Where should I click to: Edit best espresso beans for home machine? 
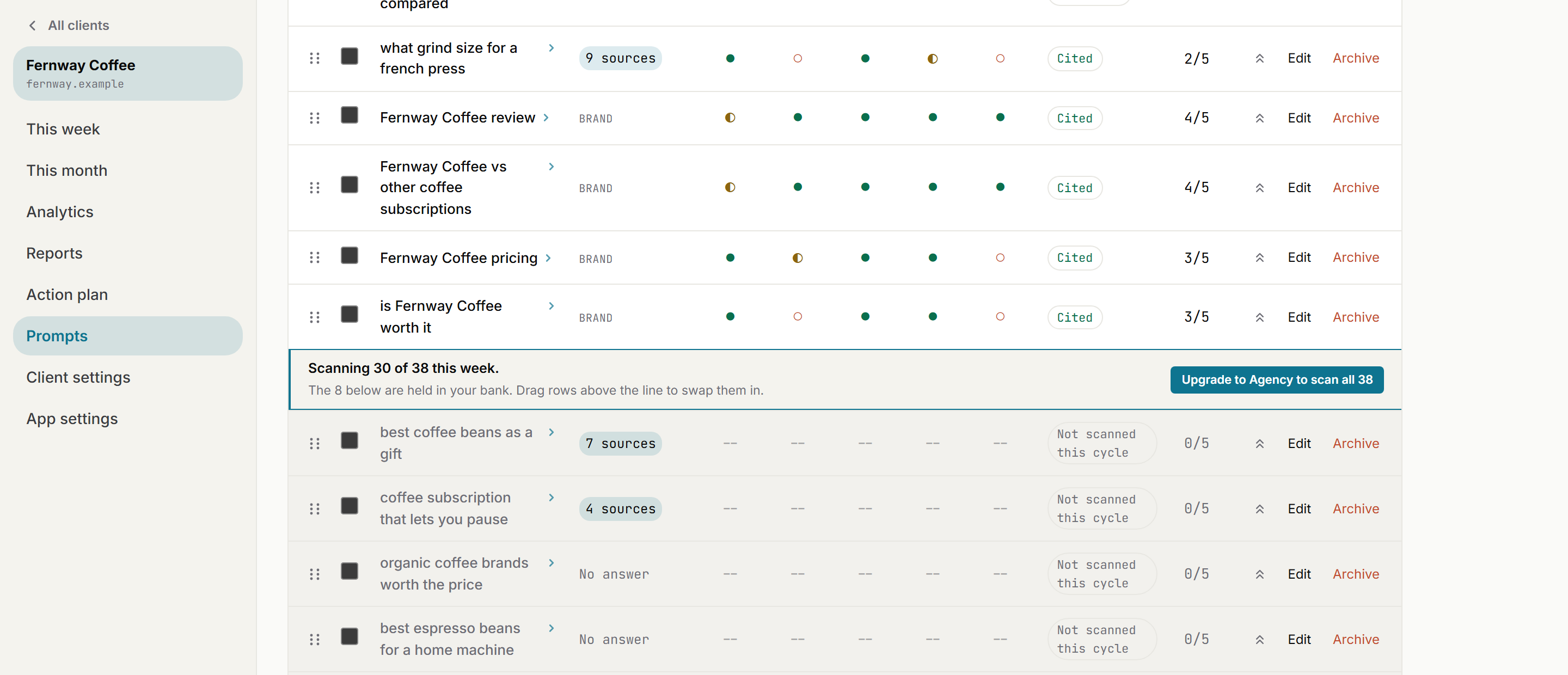click(1298, 640)
